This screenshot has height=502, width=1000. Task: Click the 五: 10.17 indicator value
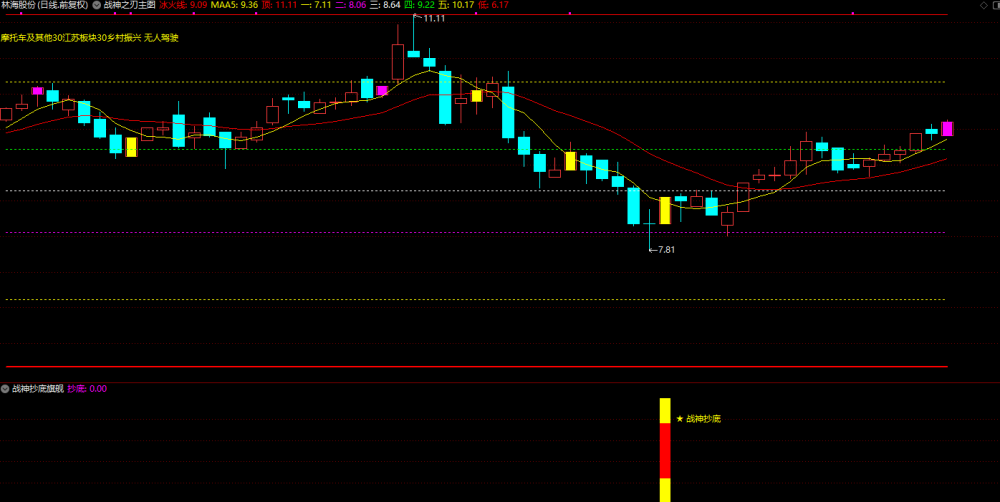[x=457, y=4]
